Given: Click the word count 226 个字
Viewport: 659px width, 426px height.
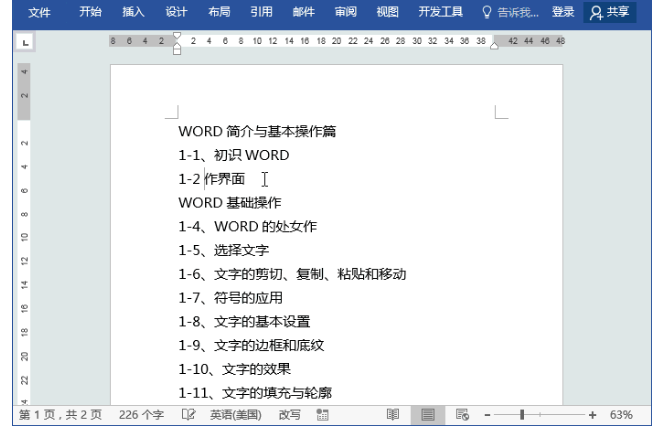Looking at the screenshot, I should tap(141, 415).
